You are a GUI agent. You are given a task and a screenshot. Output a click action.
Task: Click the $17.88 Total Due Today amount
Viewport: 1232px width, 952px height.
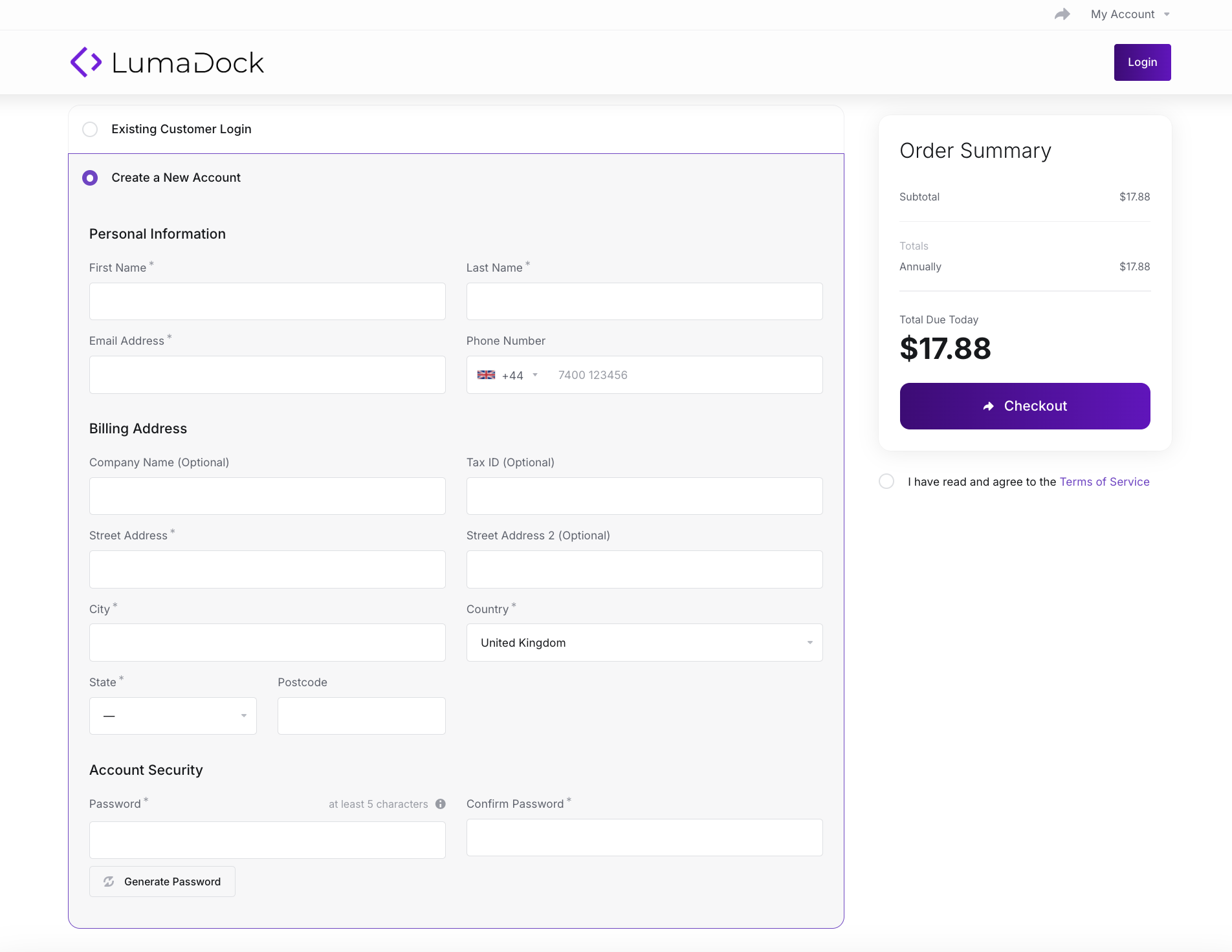tap(945, 349)
